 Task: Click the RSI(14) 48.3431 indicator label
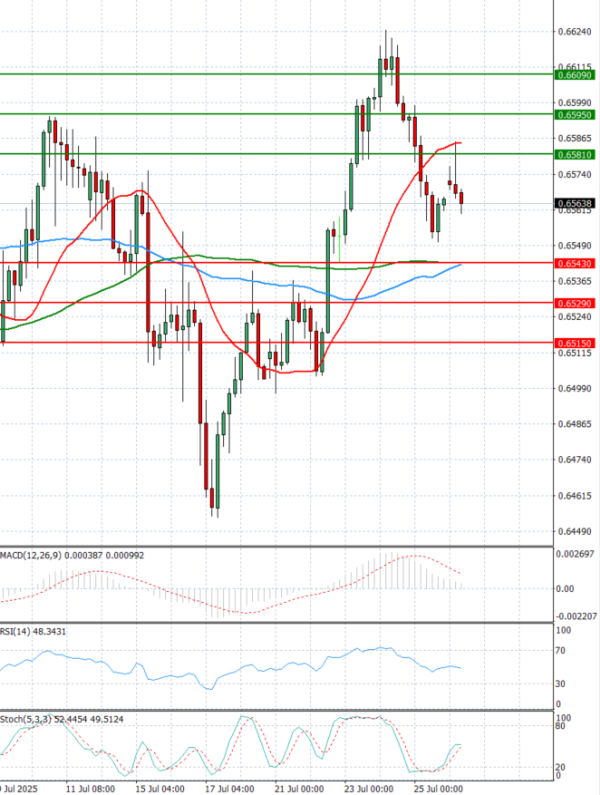pos(33,632)
